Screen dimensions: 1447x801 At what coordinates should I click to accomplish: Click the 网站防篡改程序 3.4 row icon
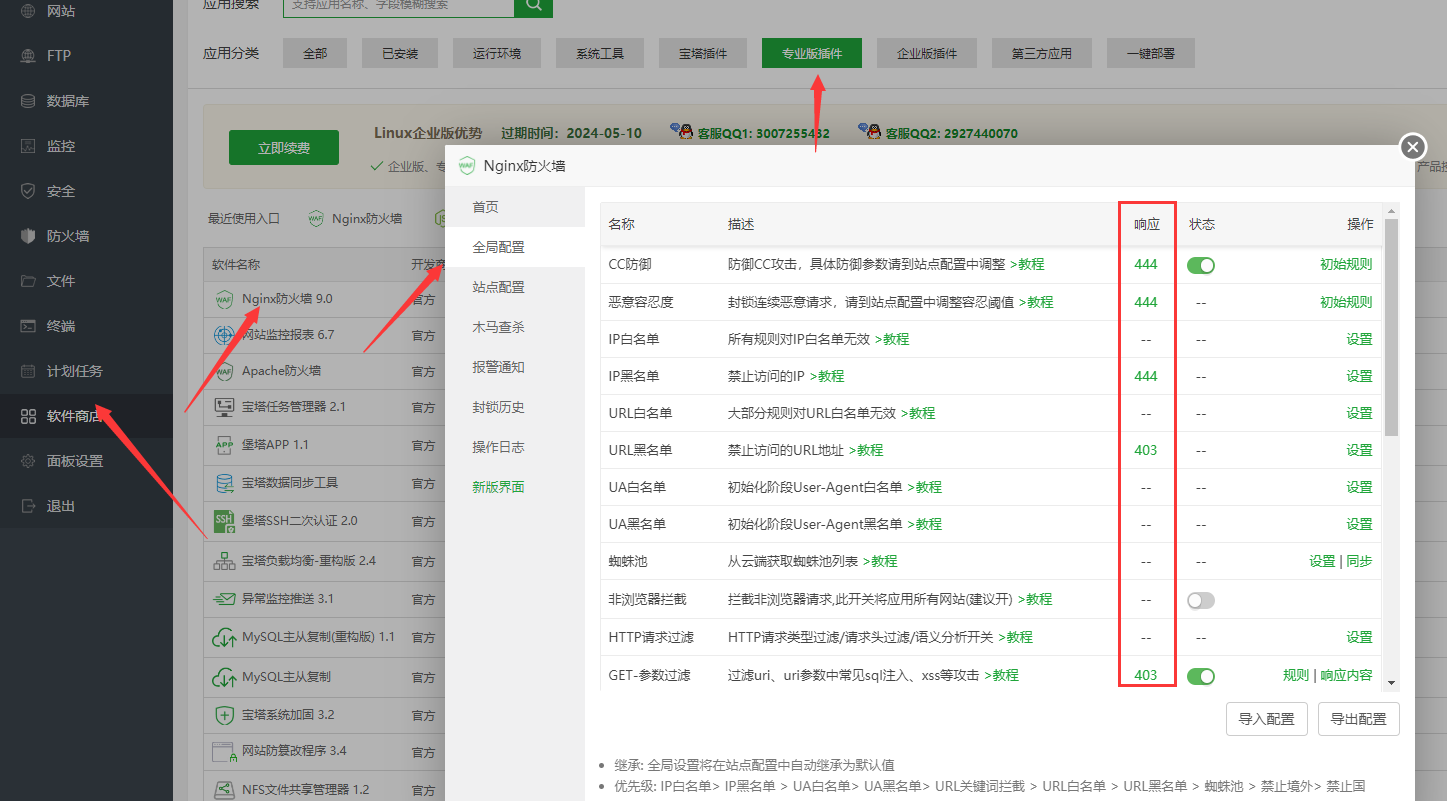[x=223, y=750]
